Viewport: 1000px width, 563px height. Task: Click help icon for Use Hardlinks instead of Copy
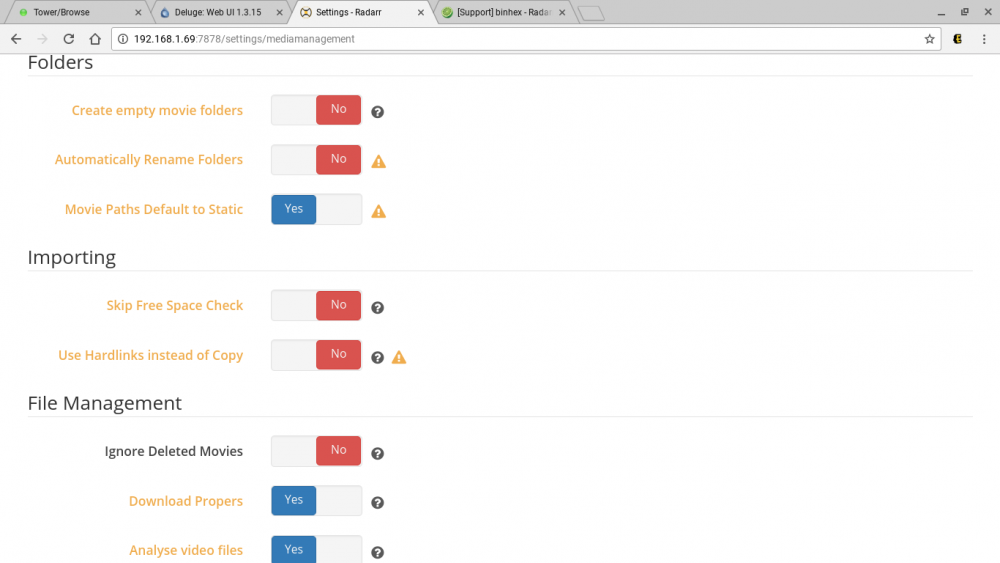tap(378, 358)
